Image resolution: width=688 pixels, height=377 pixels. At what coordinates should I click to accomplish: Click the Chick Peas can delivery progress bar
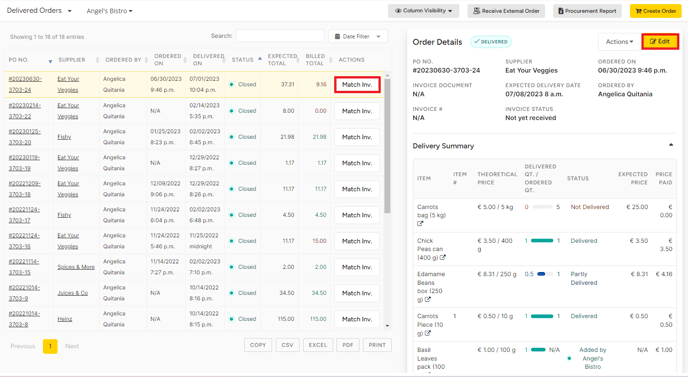pos(542,241)
